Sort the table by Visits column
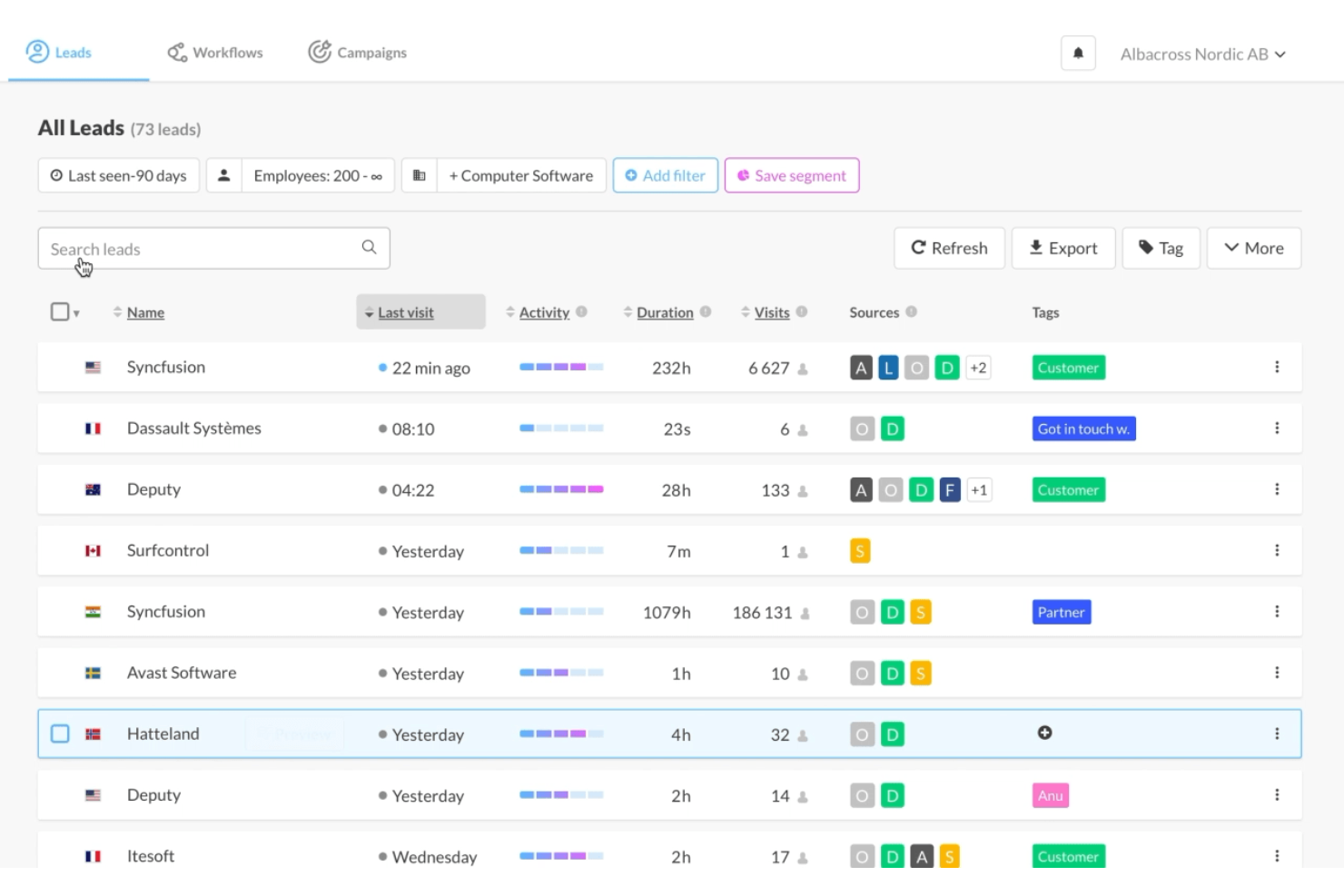 [x=771, y=312]
